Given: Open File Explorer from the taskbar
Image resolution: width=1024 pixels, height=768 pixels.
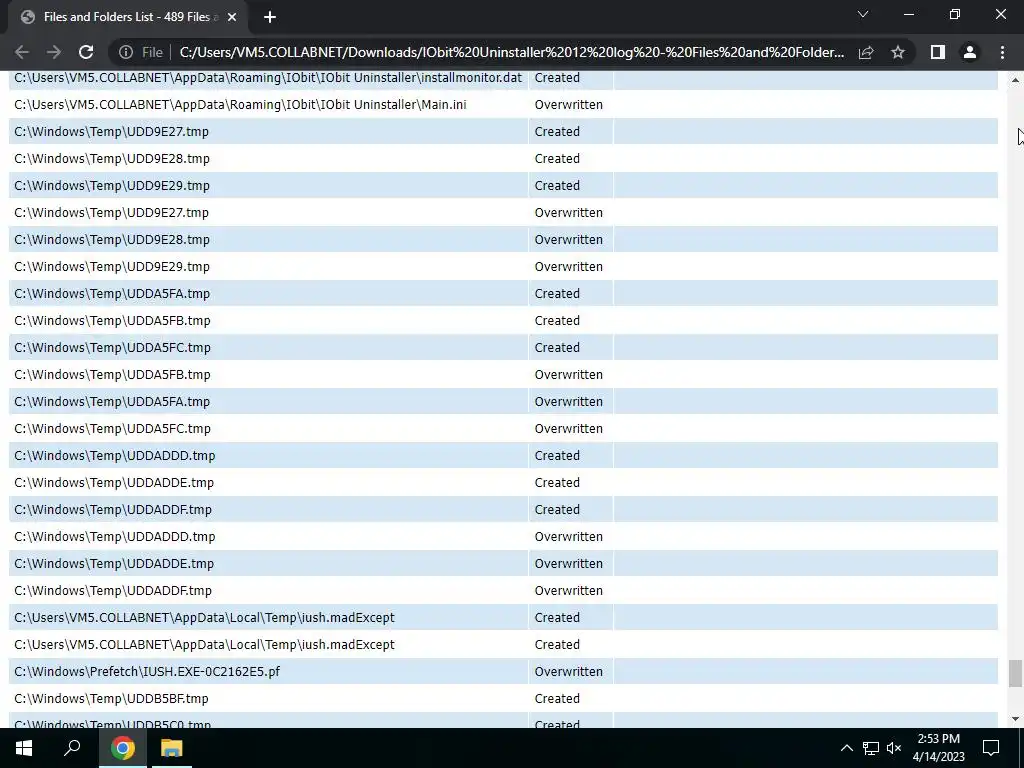Looking at the screenshot, I should 172,748.
